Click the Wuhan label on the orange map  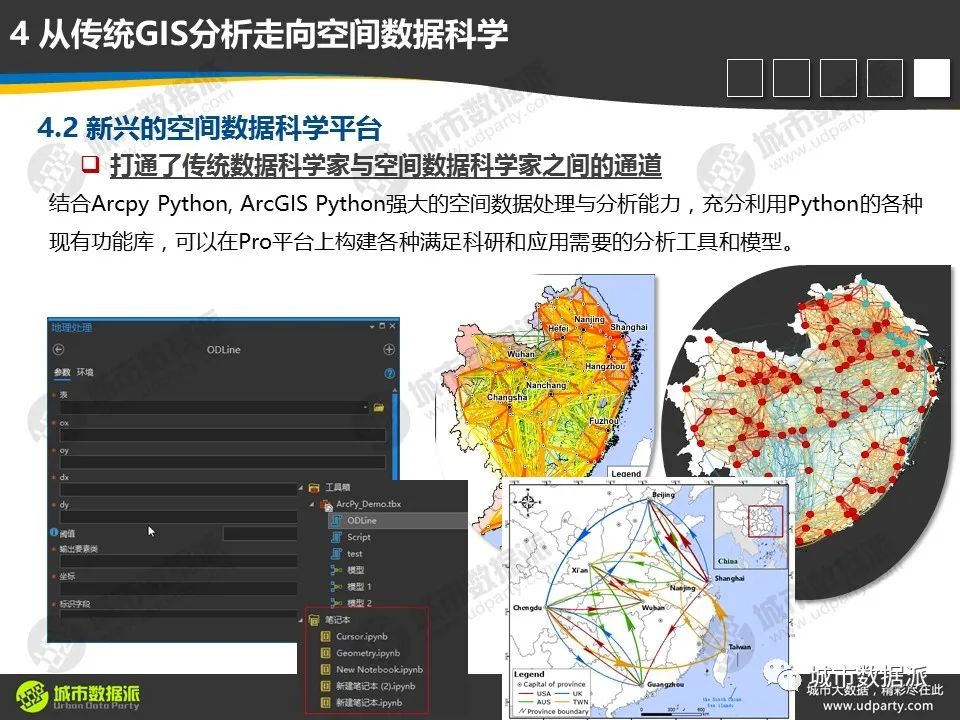[521, 354]
